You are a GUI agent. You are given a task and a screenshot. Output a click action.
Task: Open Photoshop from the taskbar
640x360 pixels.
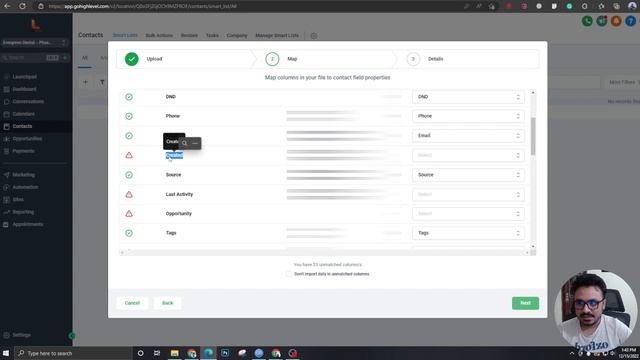point(225,353)
